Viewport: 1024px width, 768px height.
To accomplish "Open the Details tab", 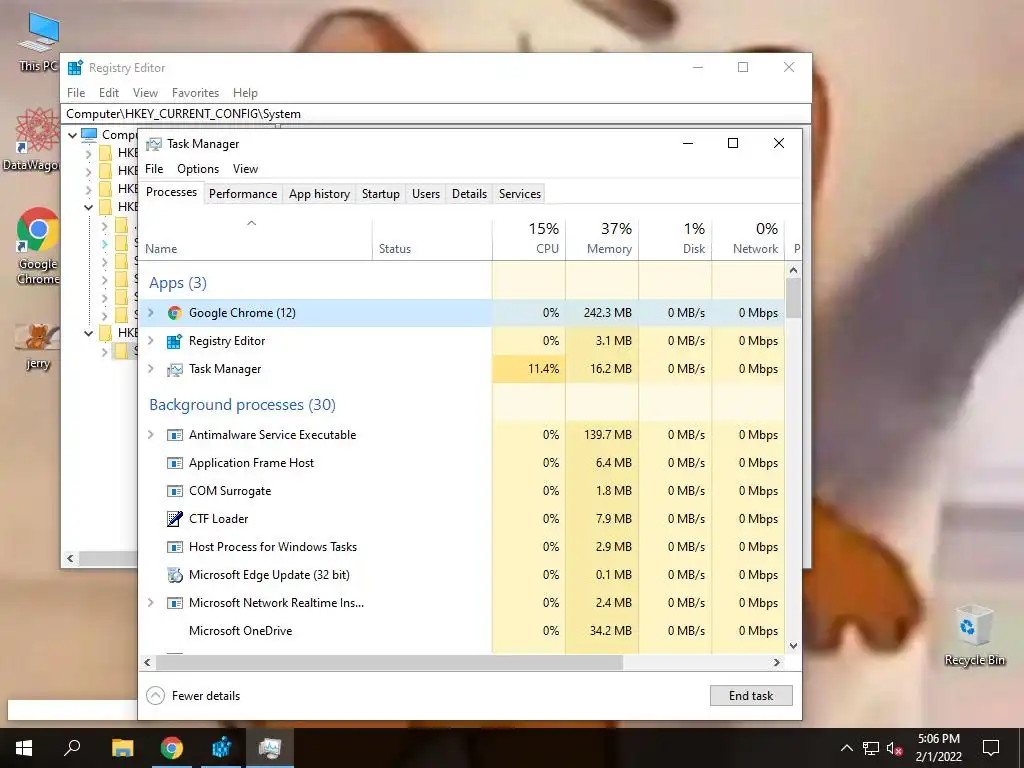I will point(470,194).
